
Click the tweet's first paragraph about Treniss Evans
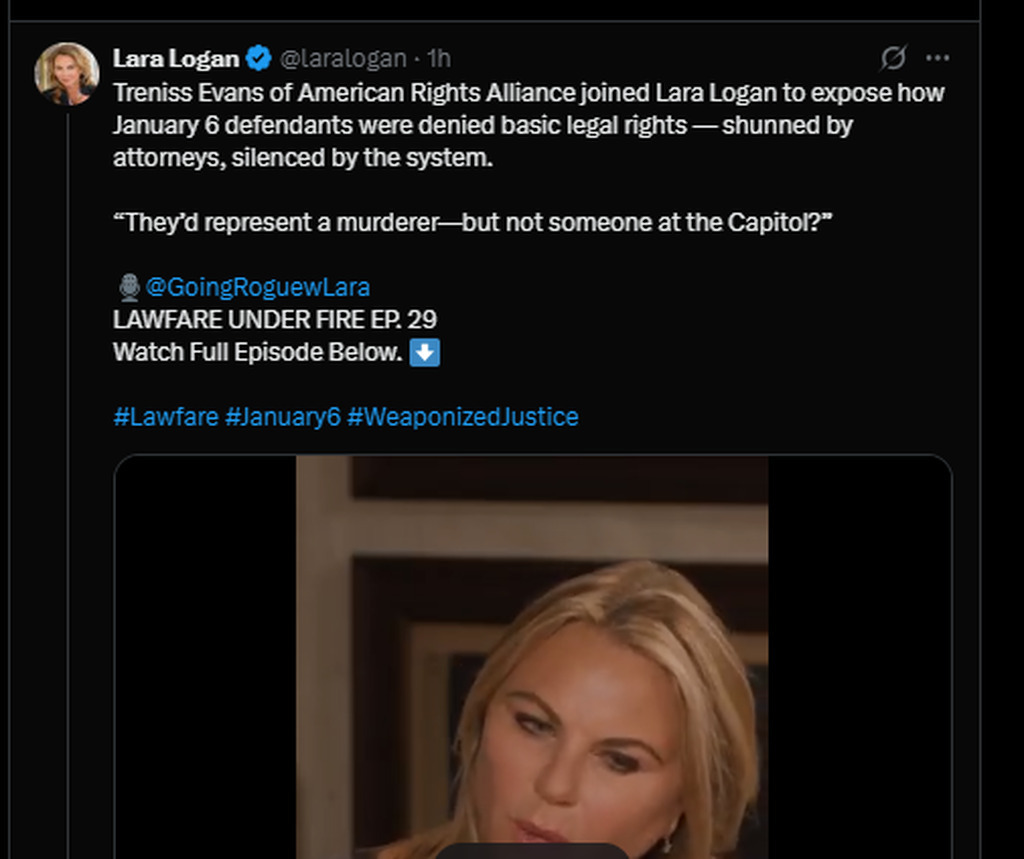(500, 125)
